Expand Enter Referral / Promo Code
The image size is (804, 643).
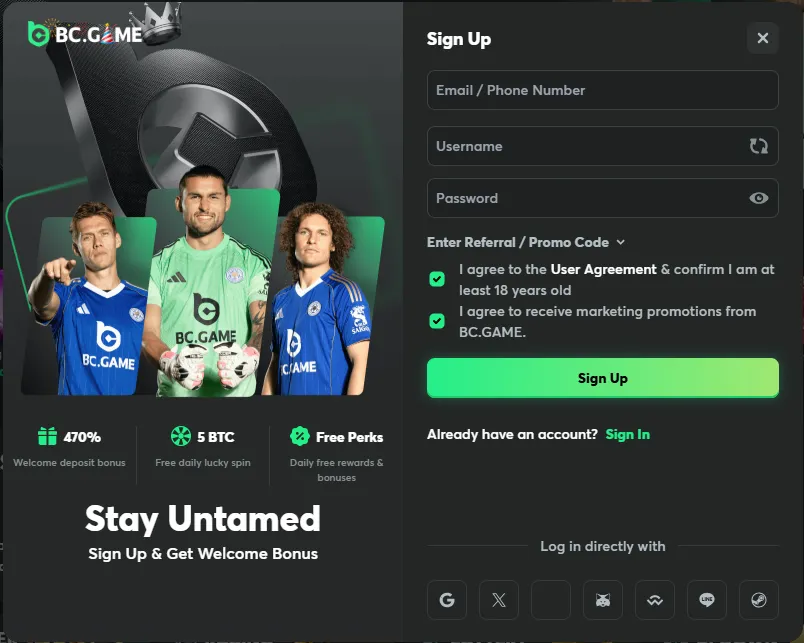[526, 242]
